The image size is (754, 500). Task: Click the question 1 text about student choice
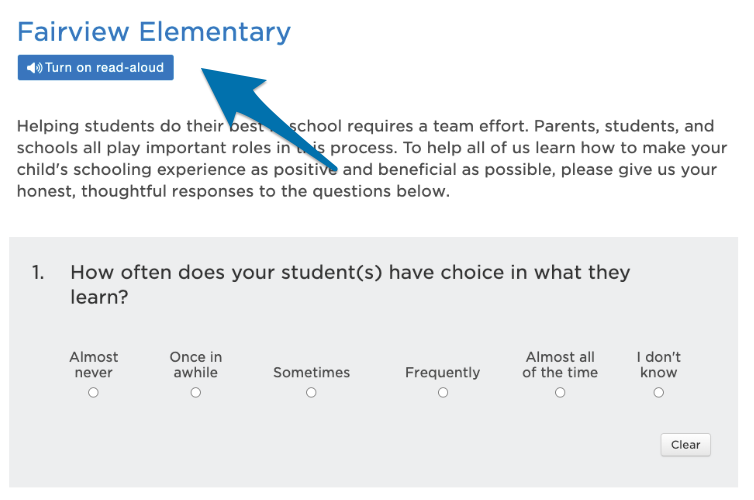[x=350, y=285]
